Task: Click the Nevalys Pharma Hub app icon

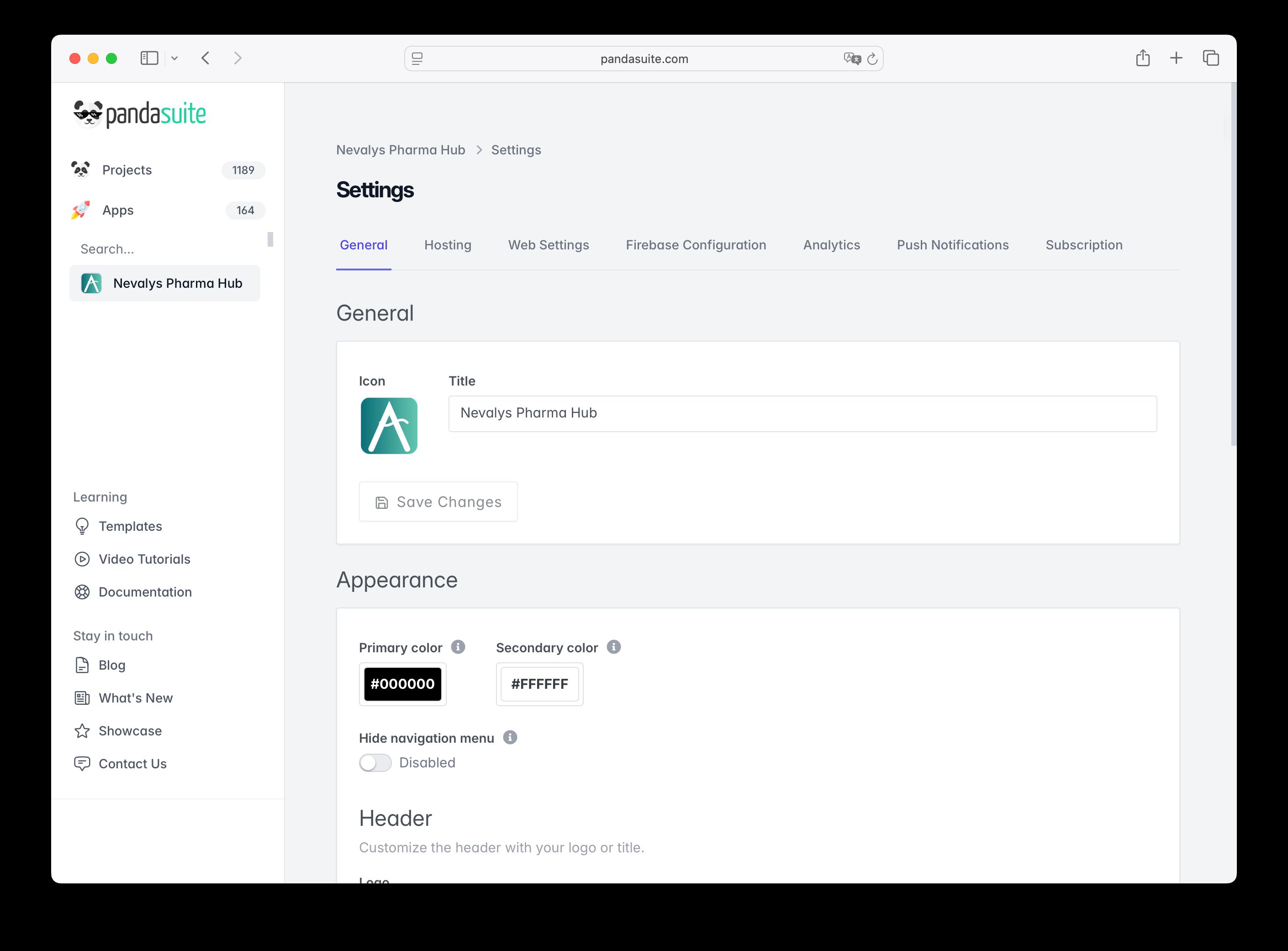Action: point(91,283)
